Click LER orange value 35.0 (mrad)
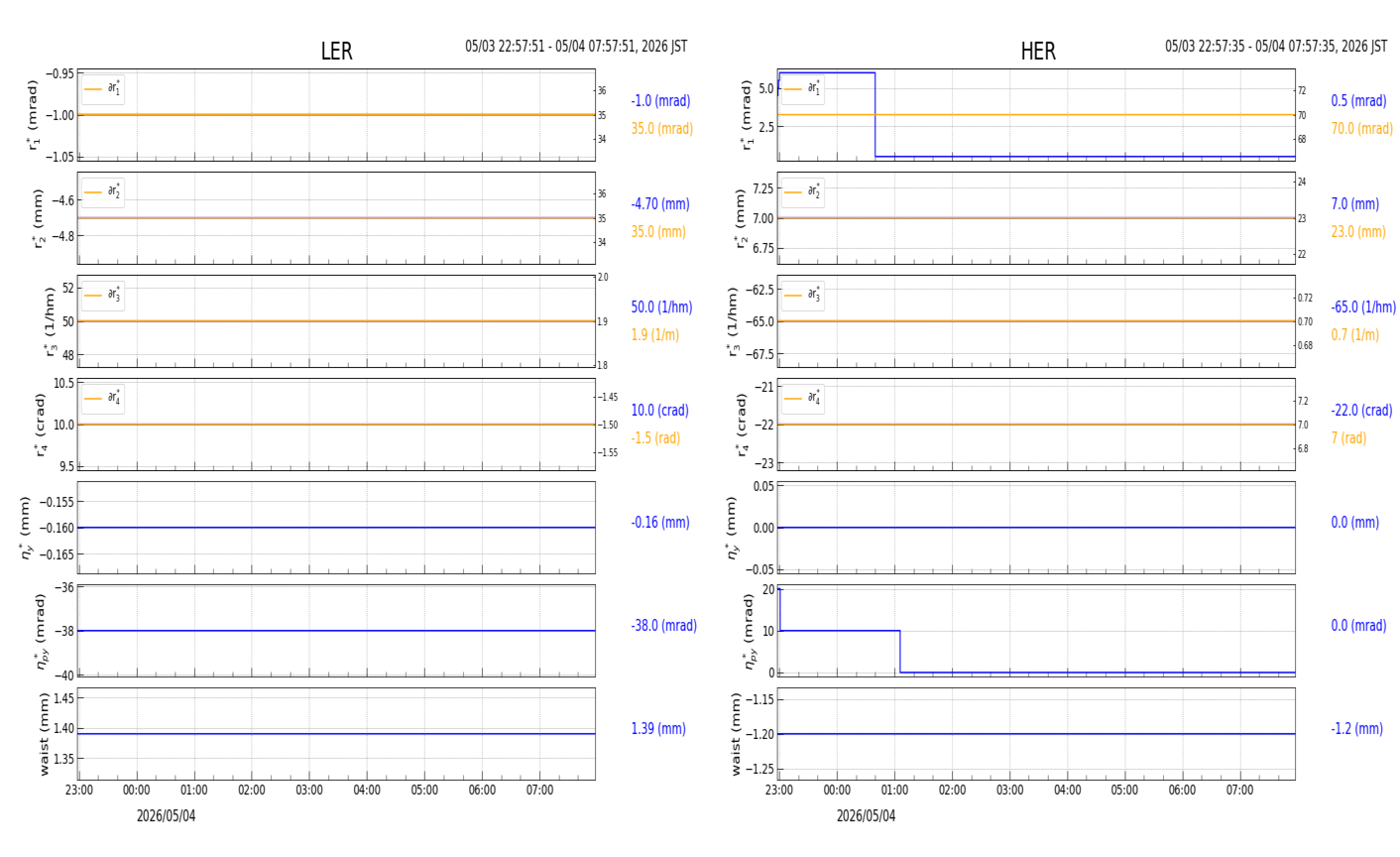 [x=662, y=129]
